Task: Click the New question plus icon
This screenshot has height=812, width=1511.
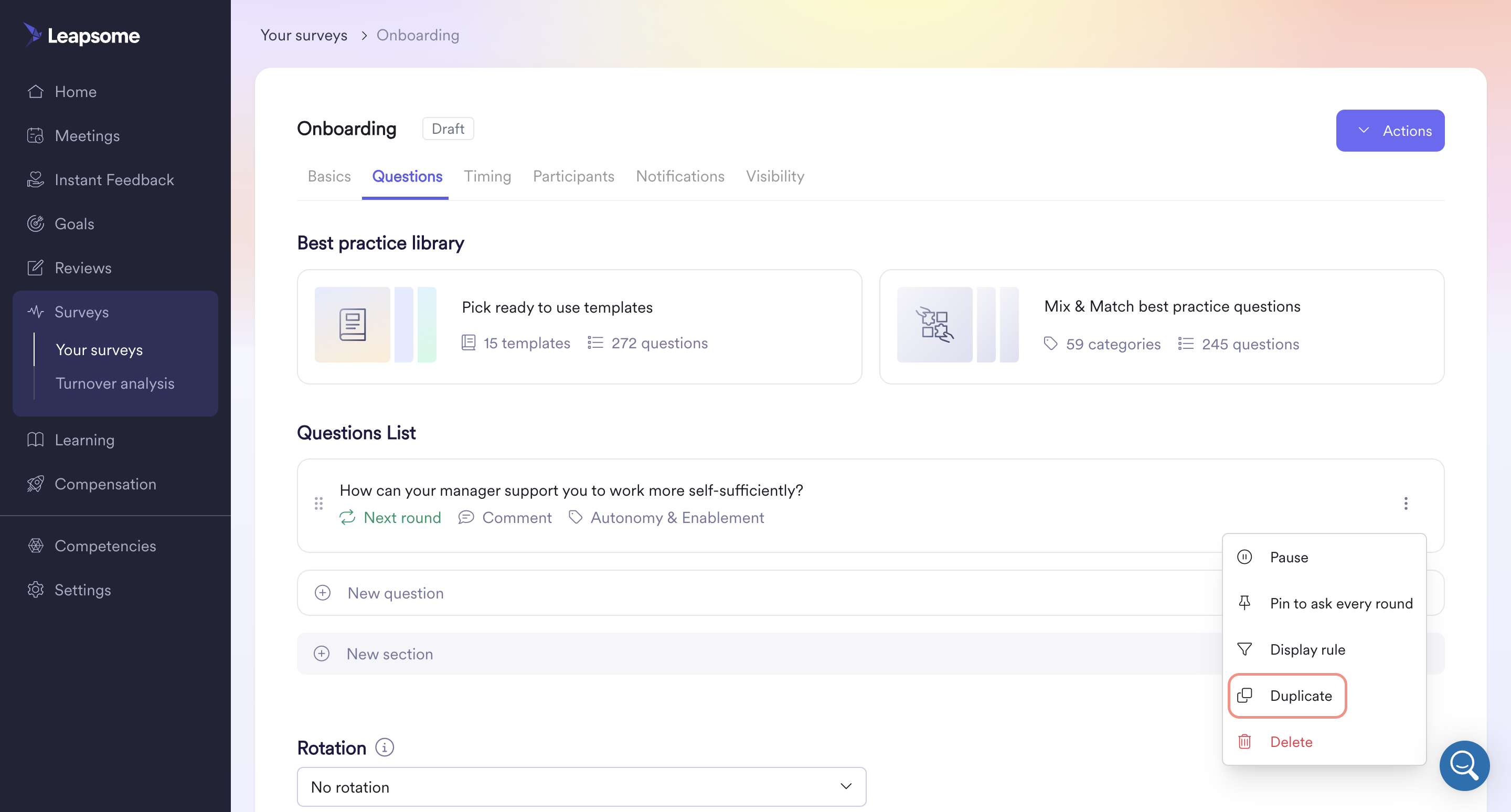Action: pos(322,592)
